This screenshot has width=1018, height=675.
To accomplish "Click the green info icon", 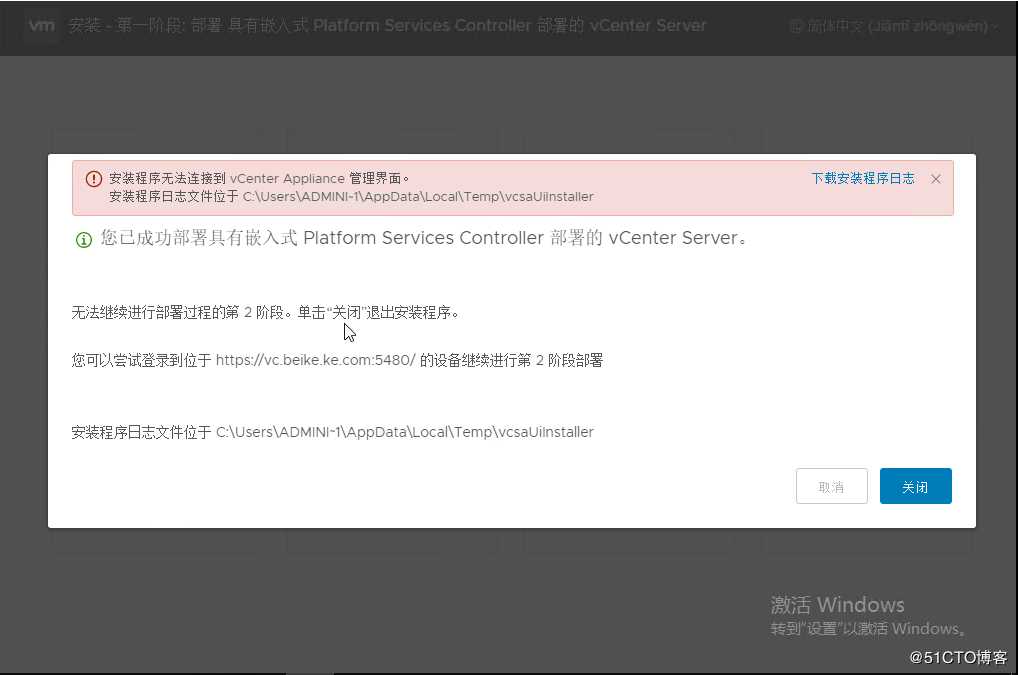I will pyautogui.click(x=84, y=239).
